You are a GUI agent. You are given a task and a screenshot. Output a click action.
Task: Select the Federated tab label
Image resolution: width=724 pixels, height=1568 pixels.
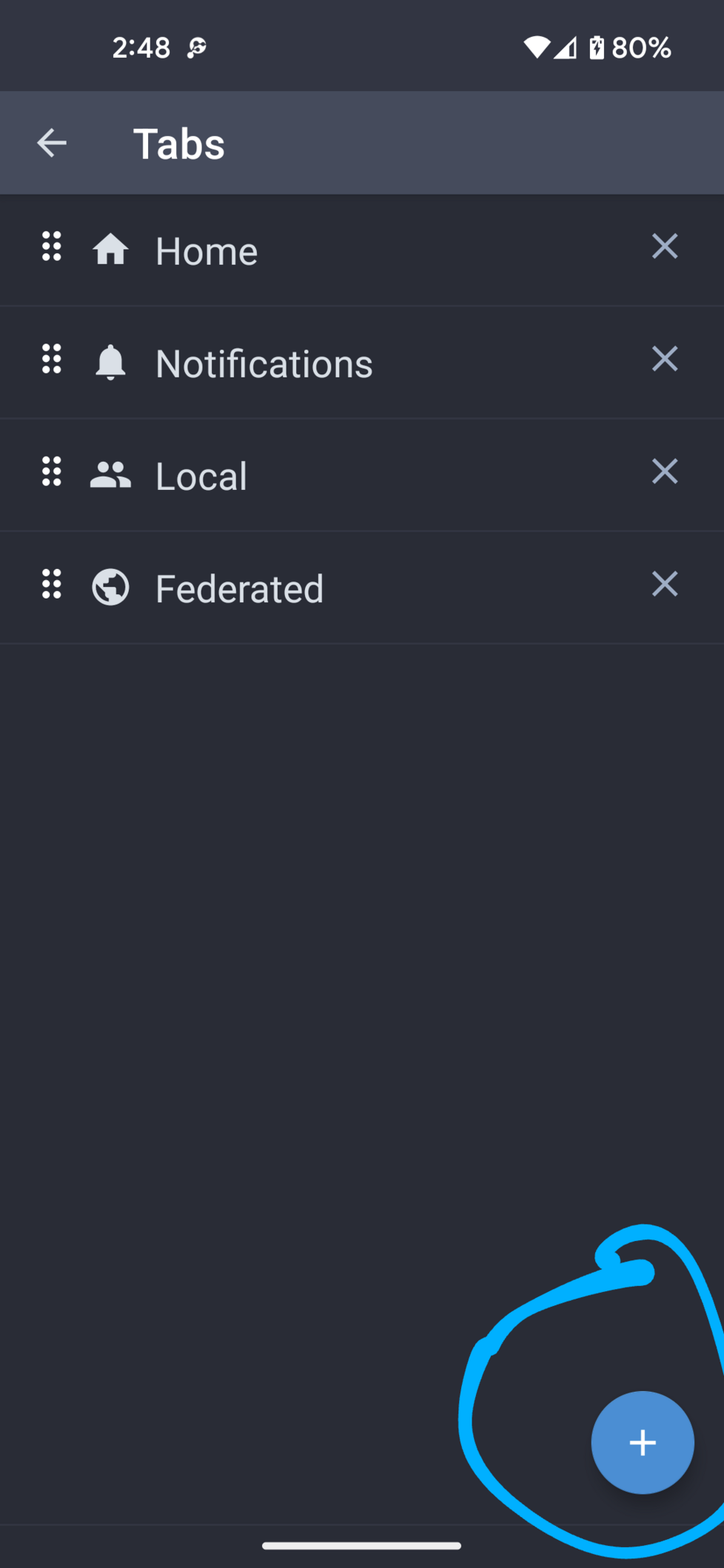tap(239, 588)
